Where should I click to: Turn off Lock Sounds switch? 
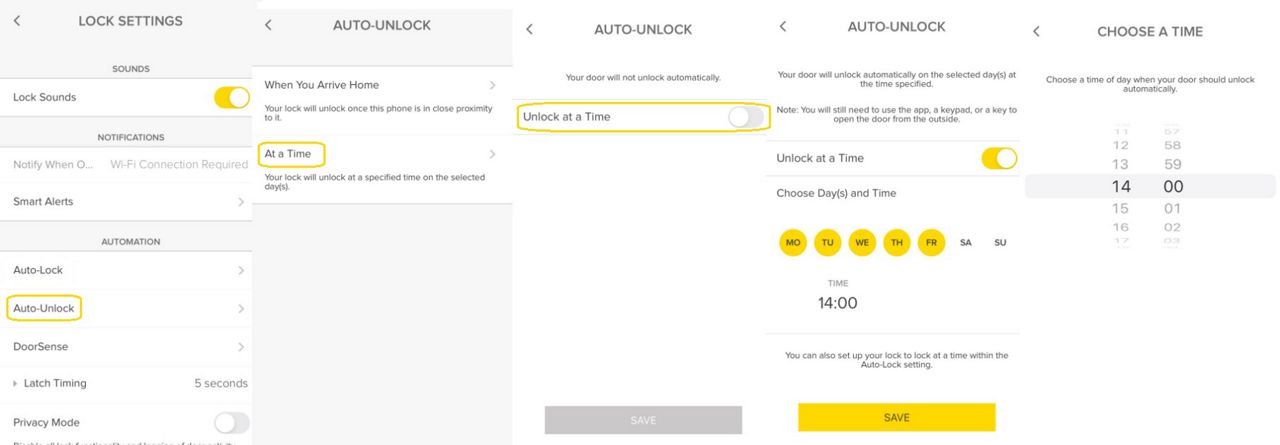tap(231, 97)
